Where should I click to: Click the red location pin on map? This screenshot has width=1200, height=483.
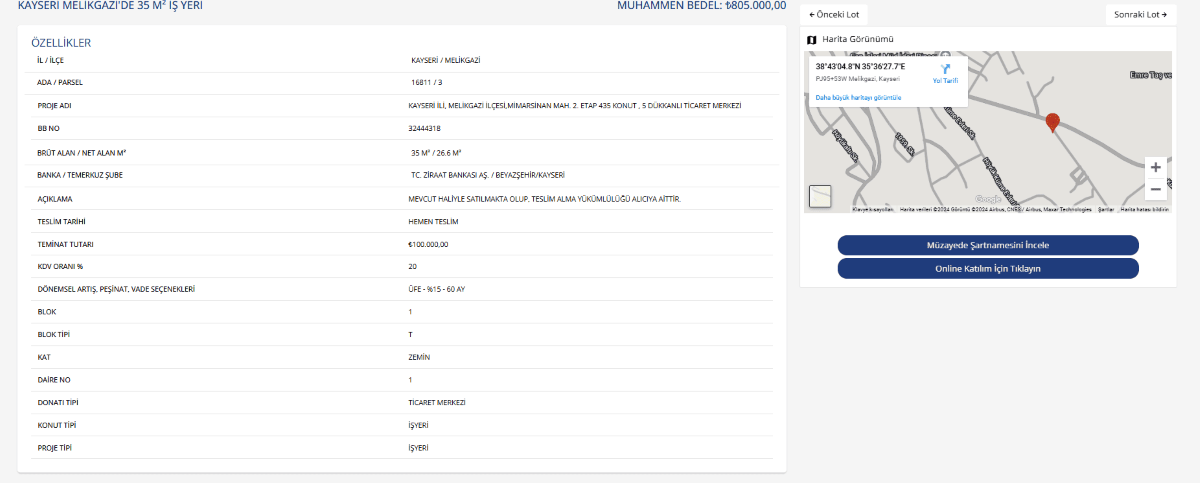(1052, 123)
